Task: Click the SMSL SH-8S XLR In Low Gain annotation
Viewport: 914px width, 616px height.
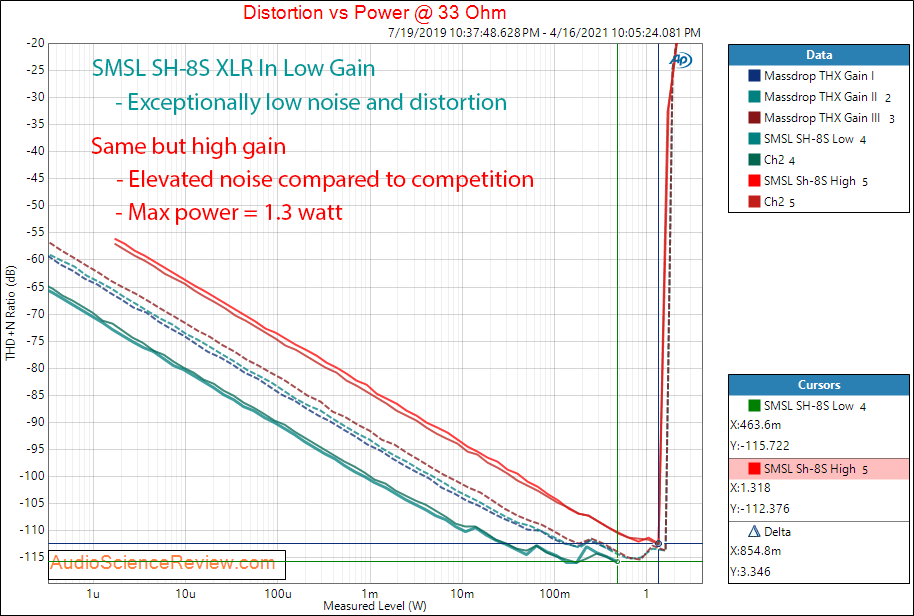Action: pyautogui.click(x=234, y=68)
